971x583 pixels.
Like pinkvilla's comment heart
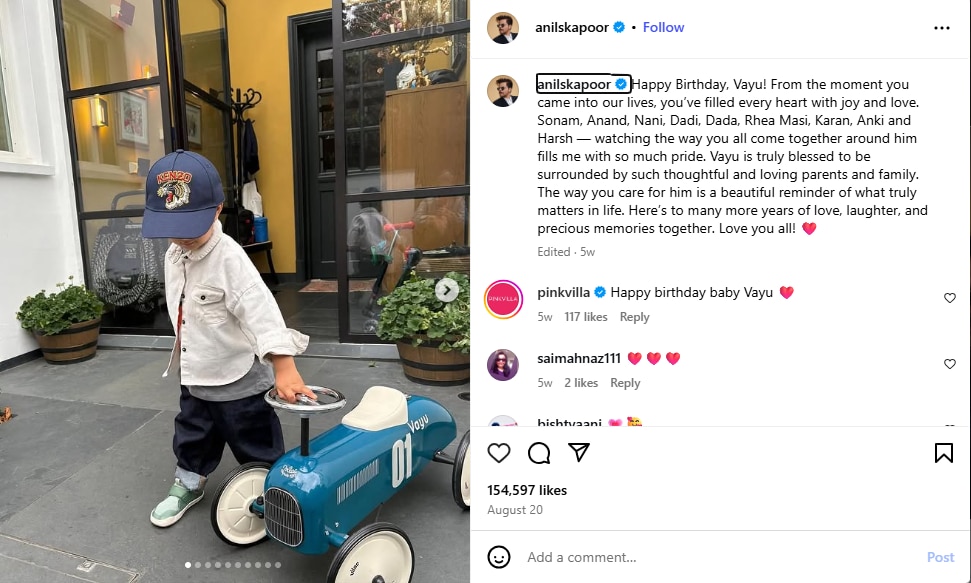click(949, 298)
